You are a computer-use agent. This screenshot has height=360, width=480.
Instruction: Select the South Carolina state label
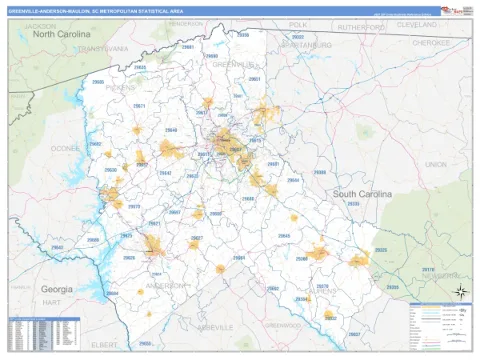tap(362, 194)
